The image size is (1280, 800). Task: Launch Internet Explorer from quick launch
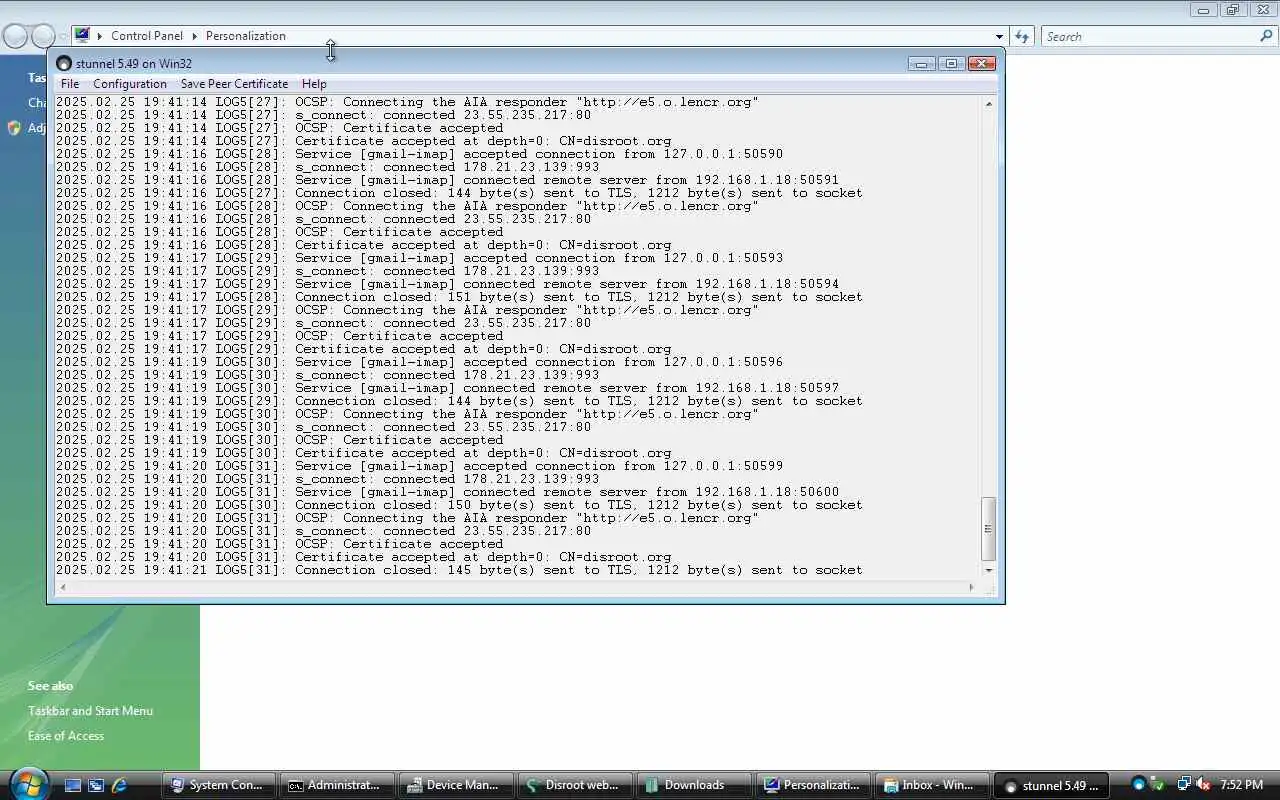[119, 786]
